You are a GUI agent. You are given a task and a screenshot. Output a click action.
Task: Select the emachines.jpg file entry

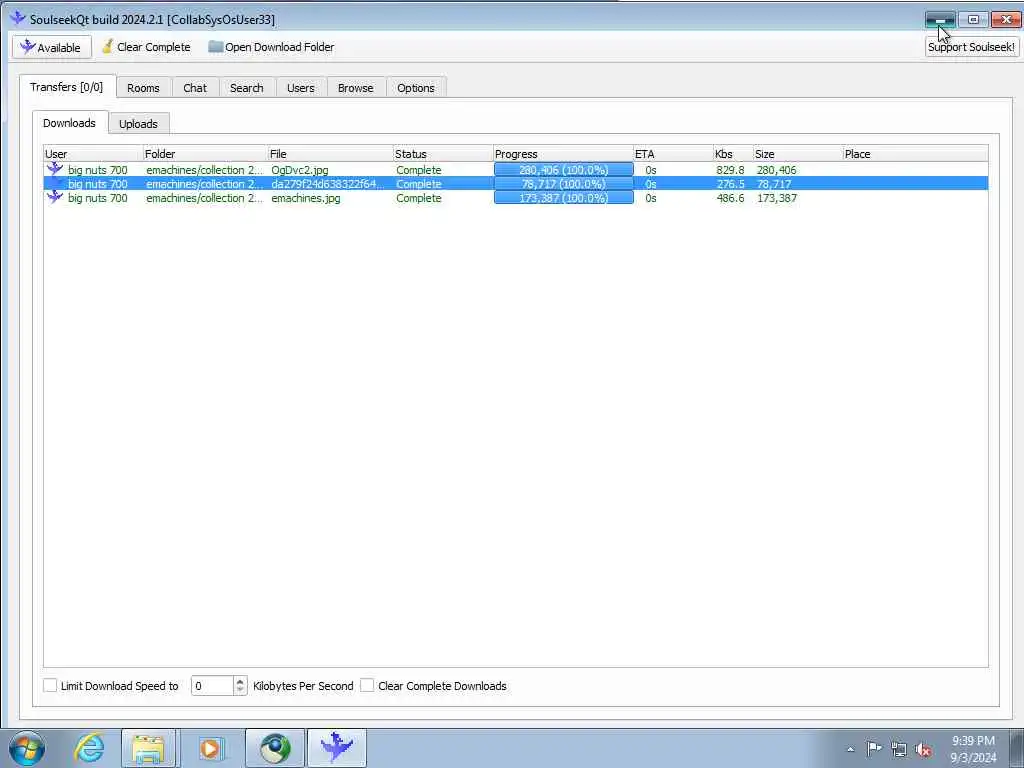306,198
